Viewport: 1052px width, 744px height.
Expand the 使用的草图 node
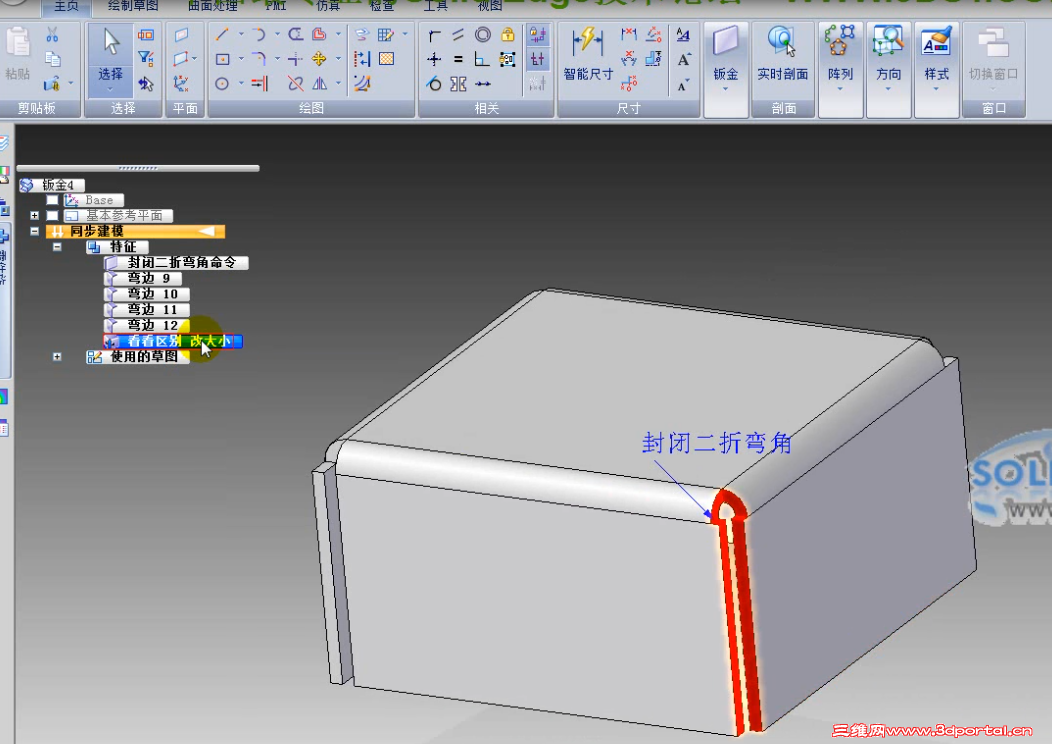[57, 357]
